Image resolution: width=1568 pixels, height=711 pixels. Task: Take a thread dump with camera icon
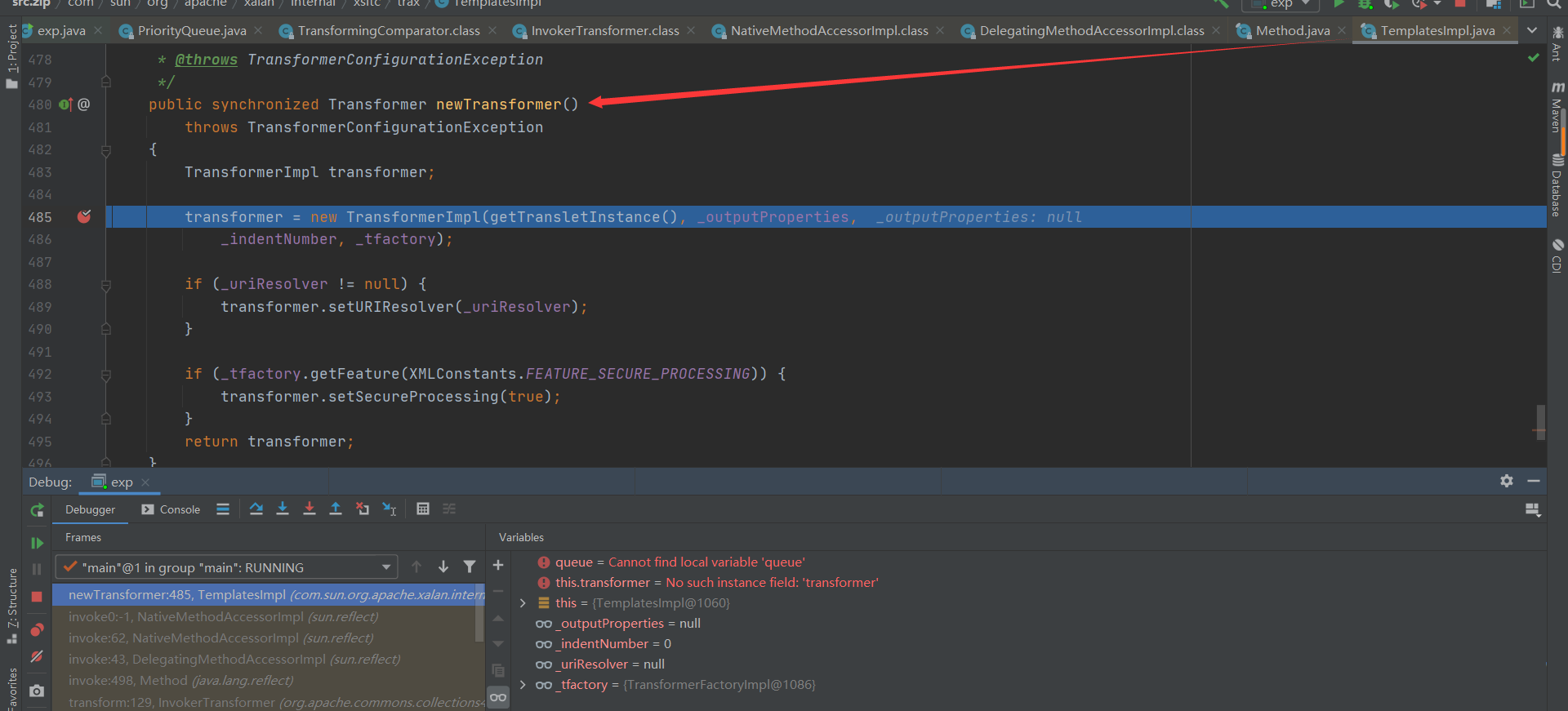point(37,691)
